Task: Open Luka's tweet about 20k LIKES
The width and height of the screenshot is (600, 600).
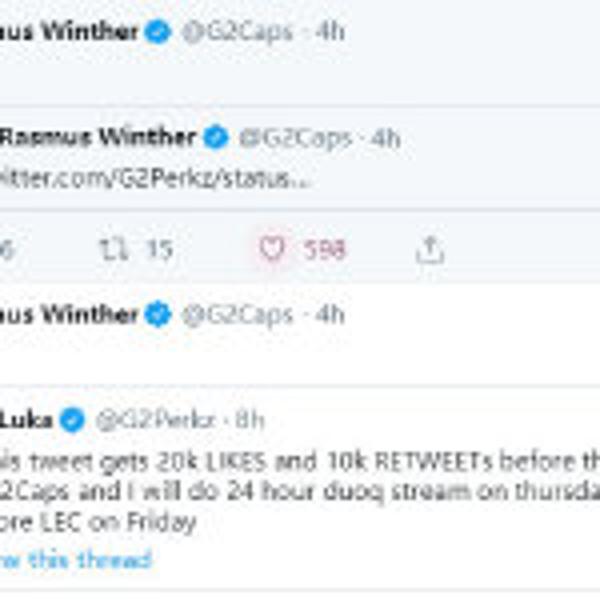Action: (x=300, y=463)
